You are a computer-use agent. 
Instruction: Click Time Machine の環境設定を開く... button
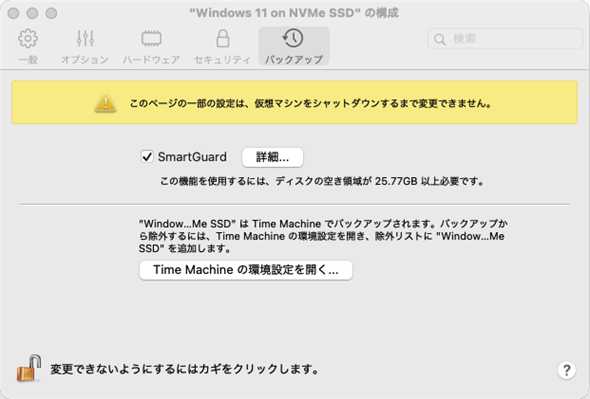tap(246, 270)
